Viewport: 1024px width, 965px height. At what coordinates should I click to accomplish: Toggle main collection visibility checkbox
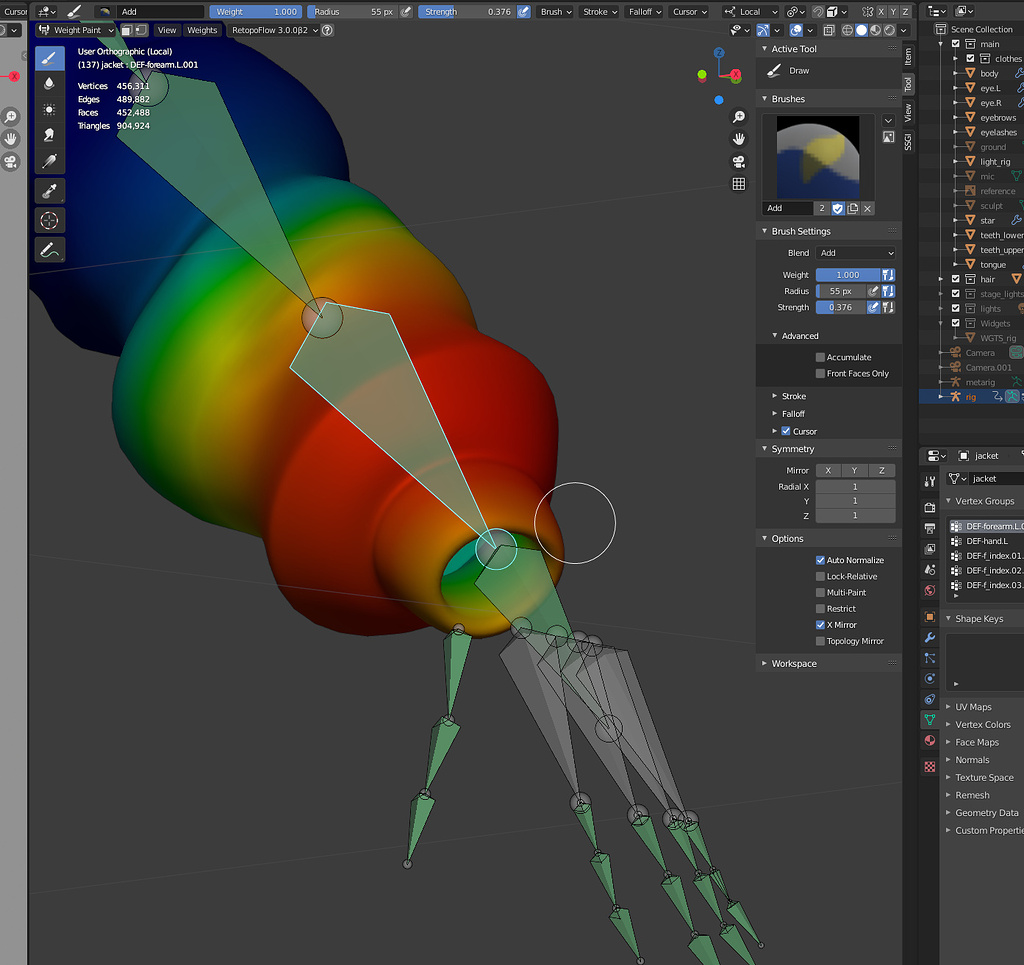point(955,44)
